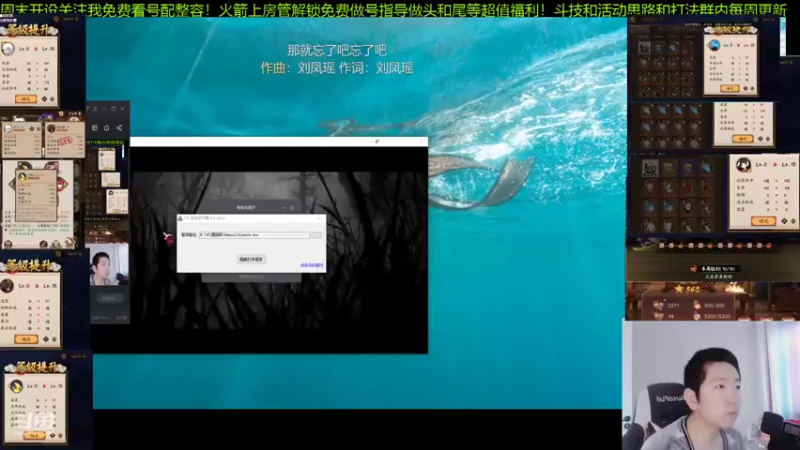Click the streamer webcam feed at bottom right
This screenshot has width=800, height=450.
(x=711, y=385)
